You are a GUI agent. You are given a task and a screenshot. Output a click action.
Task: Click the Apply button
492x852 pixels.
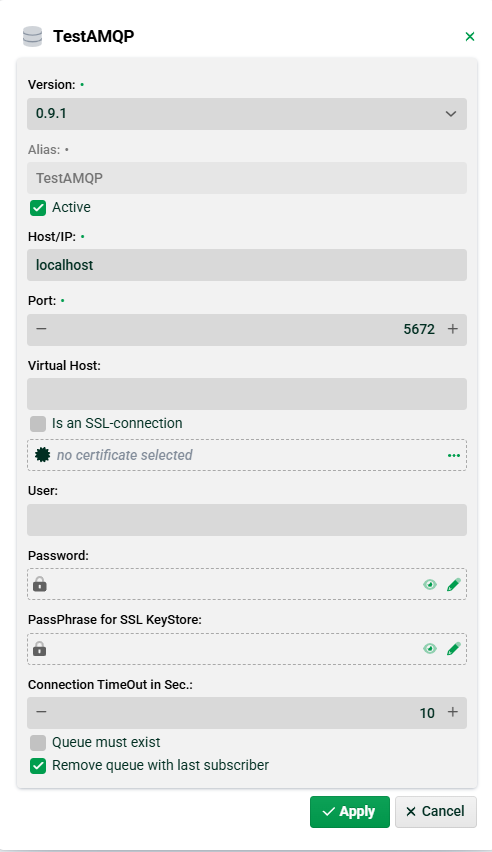(350, 812)
